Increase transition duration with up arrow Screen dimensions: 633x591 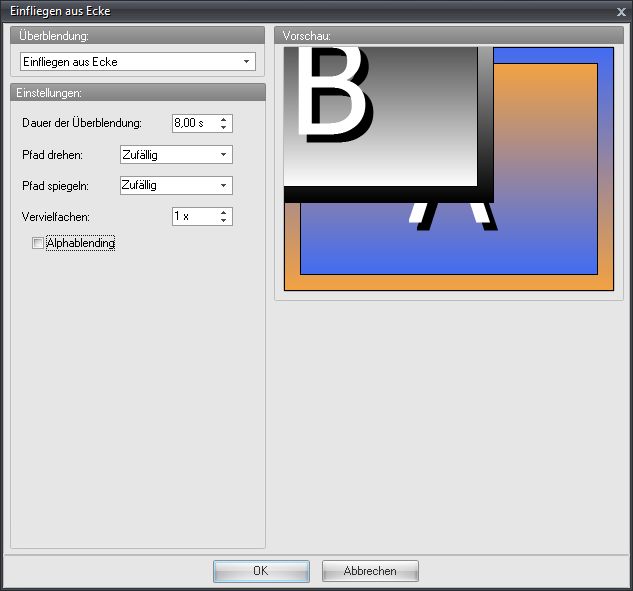224,119
